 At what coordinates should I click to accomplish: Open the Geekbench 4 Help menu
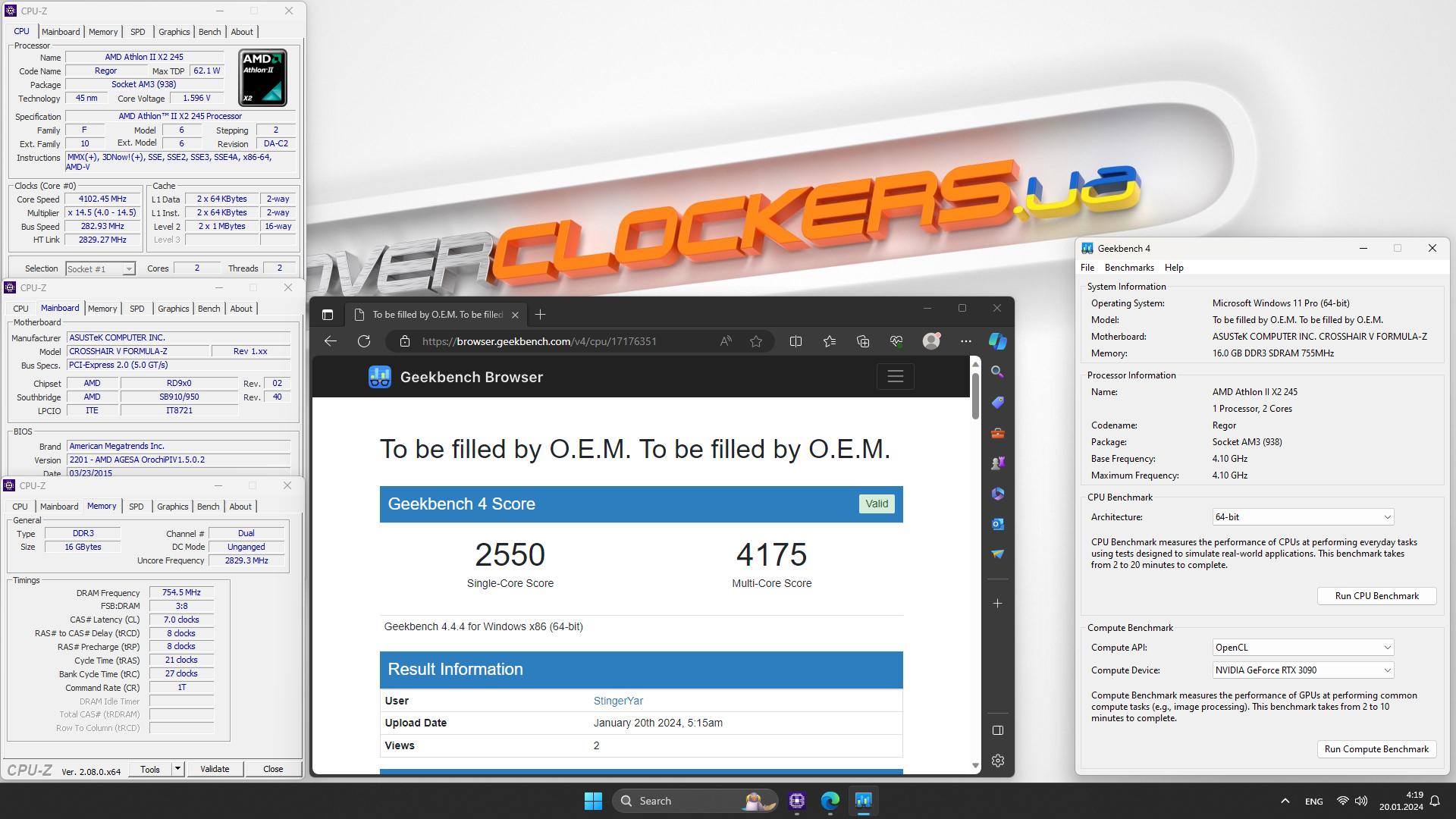(x=1174, y=268)
